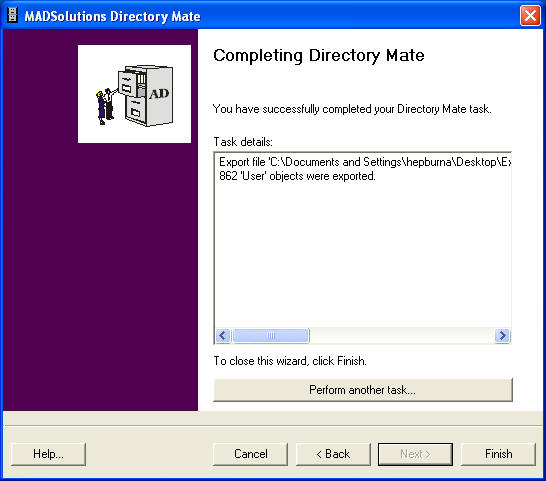Click the left scroll arrow in task details
The width and height of the screenshot is (546, 481).
223,336
